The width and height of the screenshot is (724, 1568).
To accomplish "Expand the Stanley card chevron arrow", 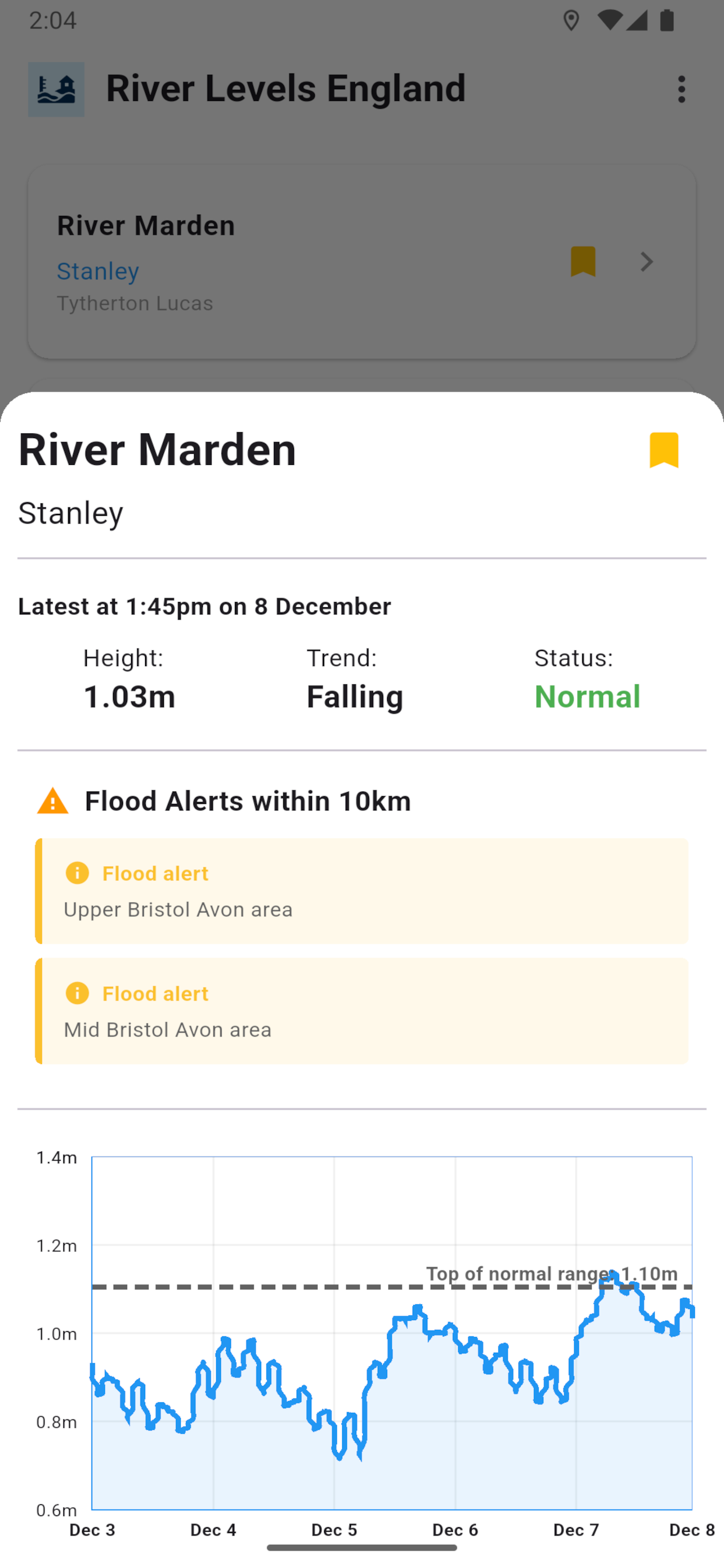I will pyautogui.click(x=646, y=262).
